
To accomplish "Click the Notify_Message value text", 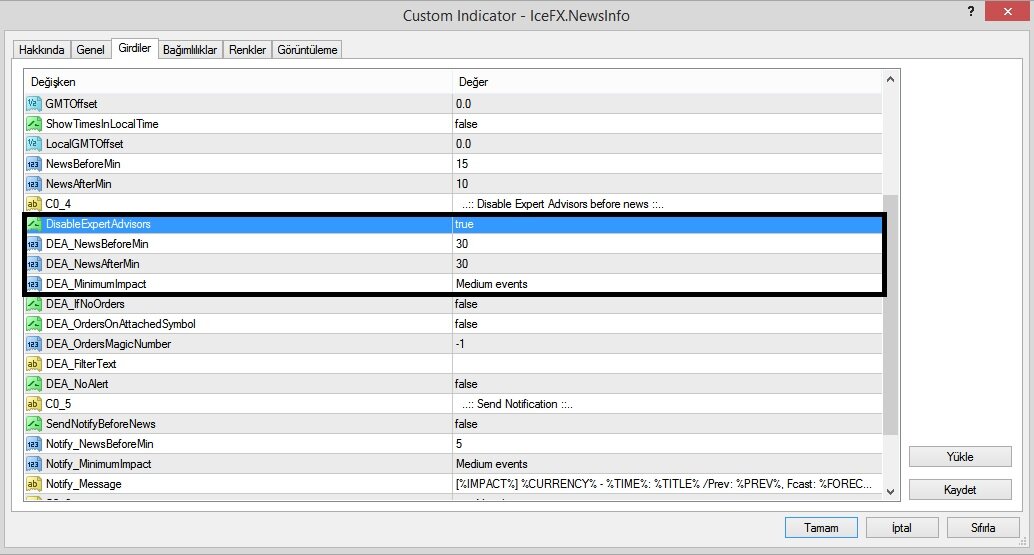I will 663,484.
